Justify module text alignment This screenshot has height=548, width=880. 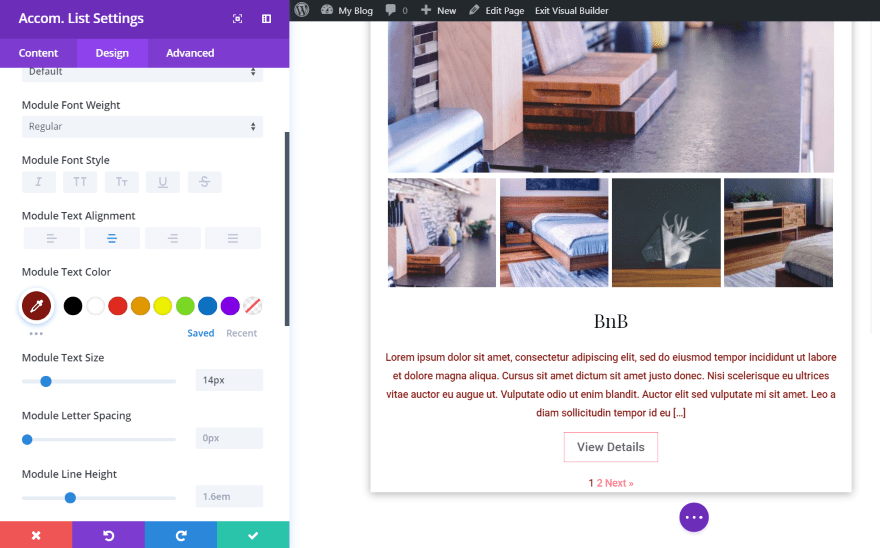click(233, 238)
